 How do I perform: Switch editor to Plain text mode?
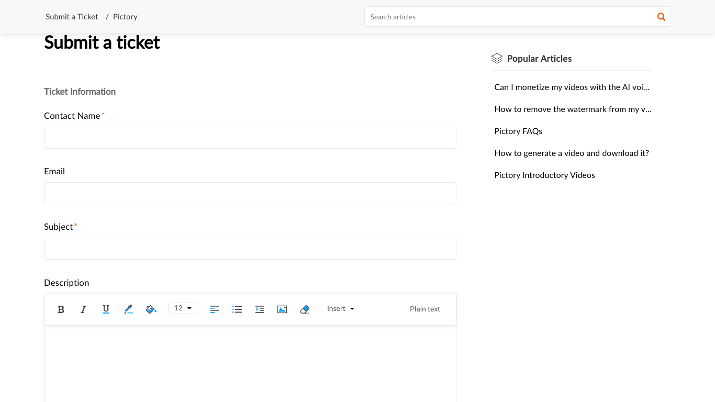coord(425,309)
